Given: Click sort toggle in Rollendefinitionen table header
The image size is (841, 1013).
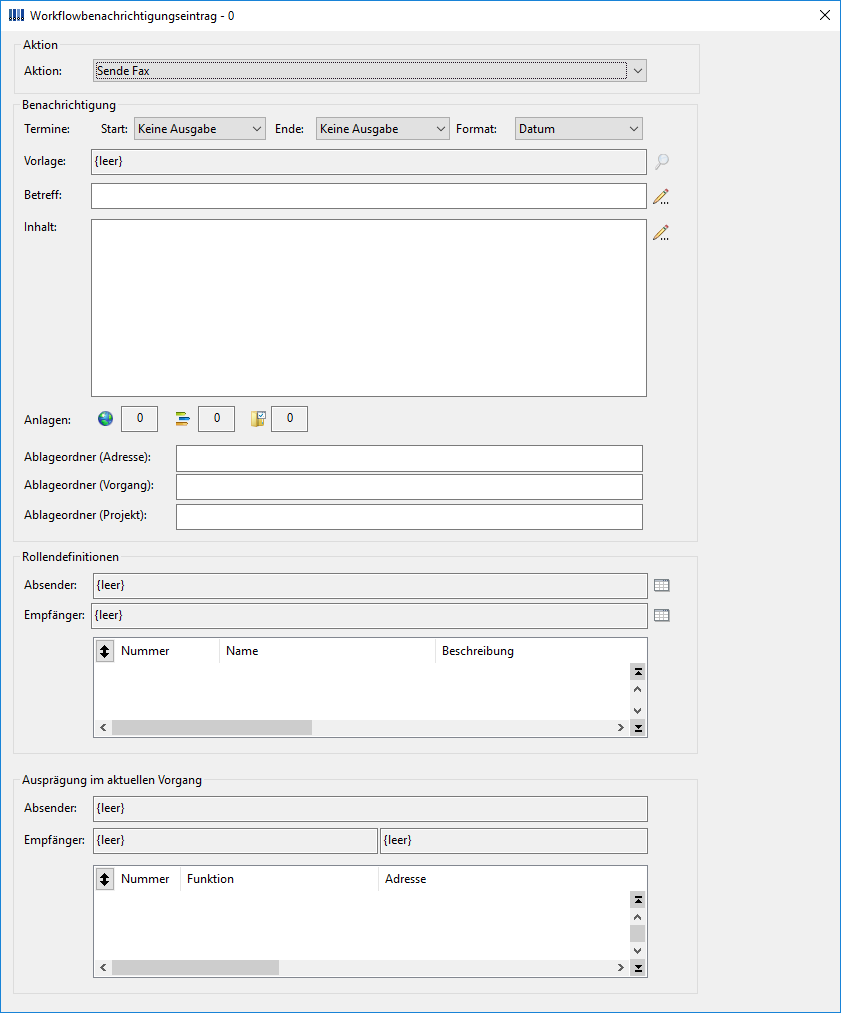Looking at the screenshot, I should coord(105,651).
